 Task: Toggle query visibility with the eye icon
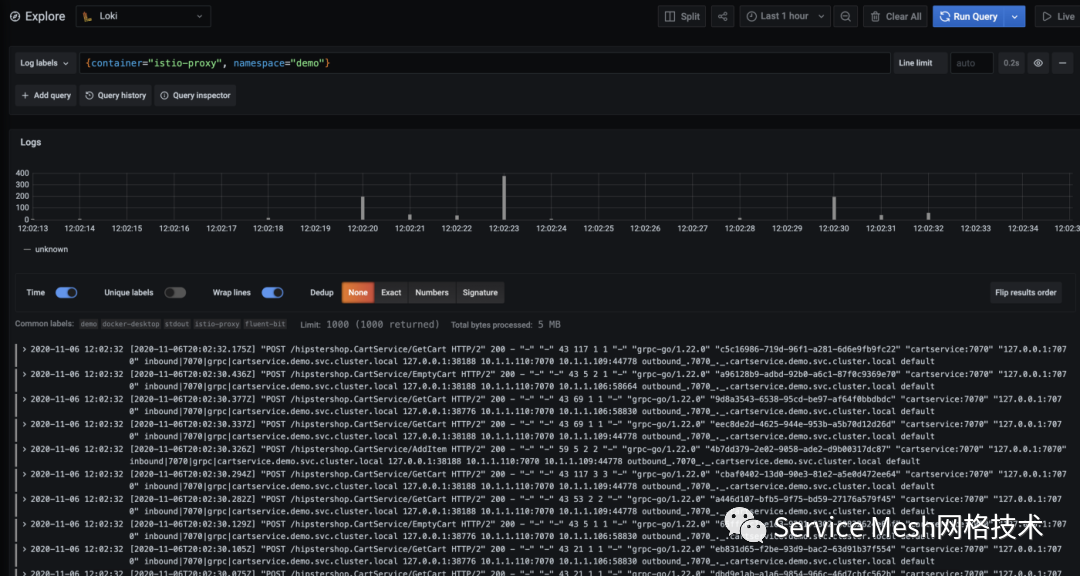(1038, 63)
